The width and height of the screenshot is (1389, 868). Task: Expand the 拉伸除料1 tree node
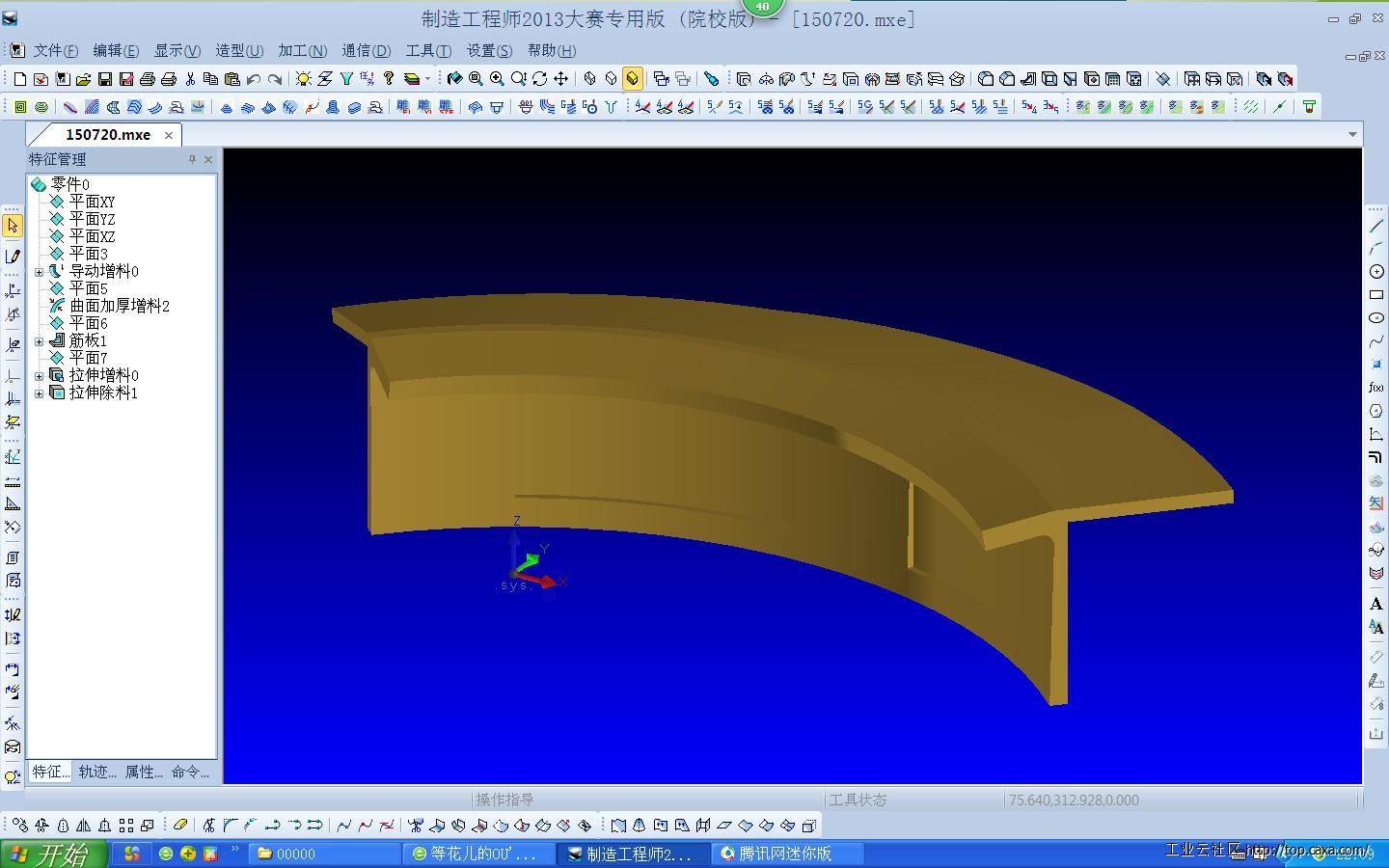point(39,393)
